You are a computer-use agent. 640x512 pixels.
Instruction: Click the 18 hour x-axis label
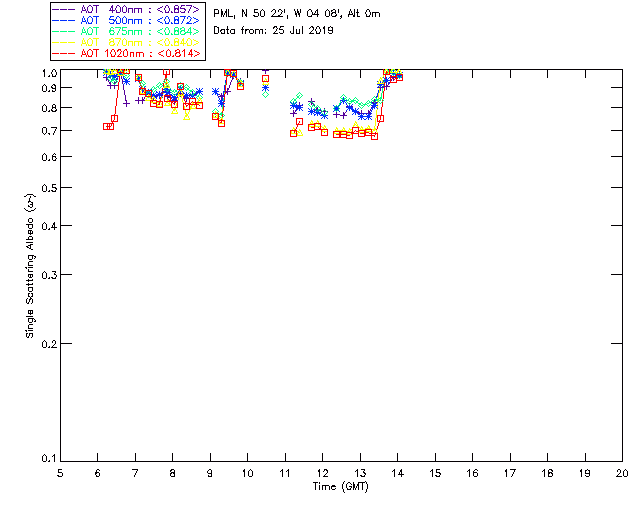coord(547,473)
